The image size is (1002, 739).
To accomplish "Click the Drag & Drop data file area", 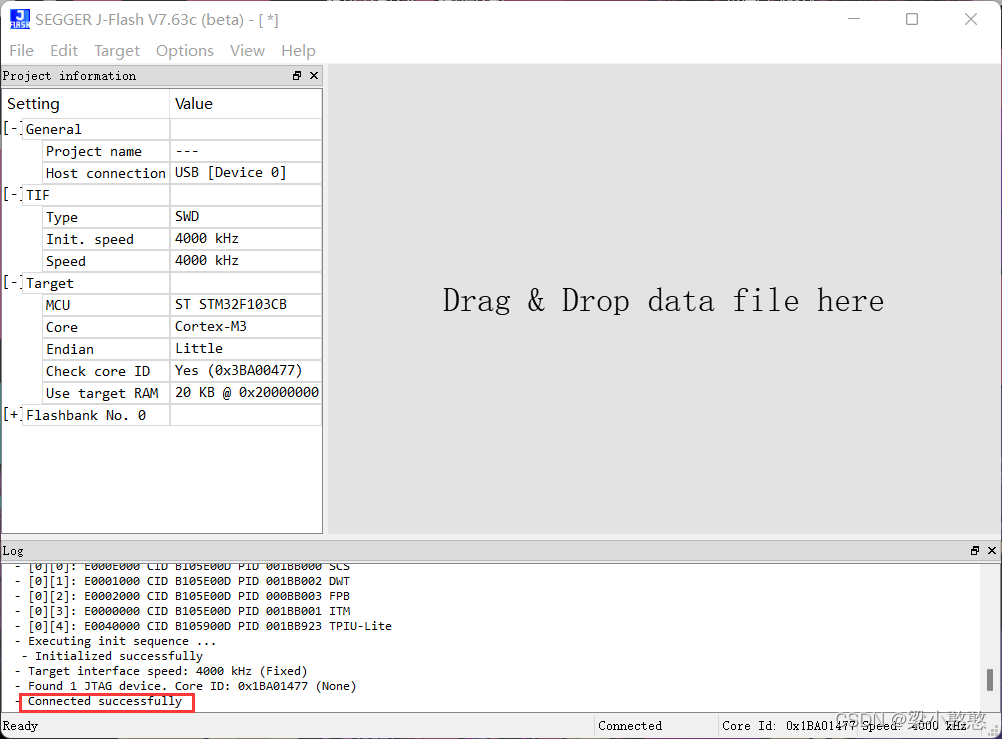I will (x=664, y=300).
